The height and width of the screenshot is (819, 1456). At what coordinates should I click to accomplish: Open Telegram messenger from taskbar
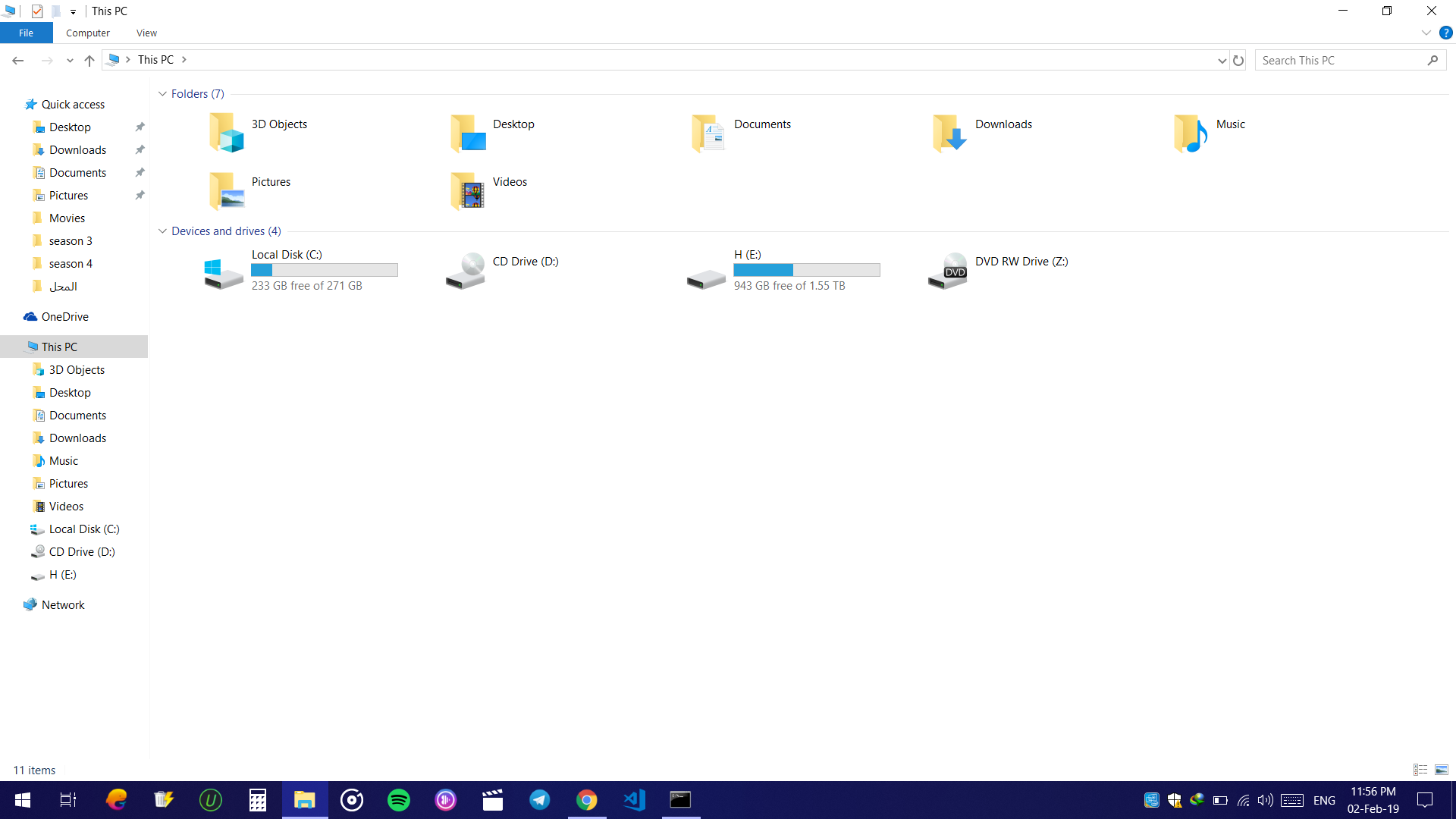coord(540,800)
